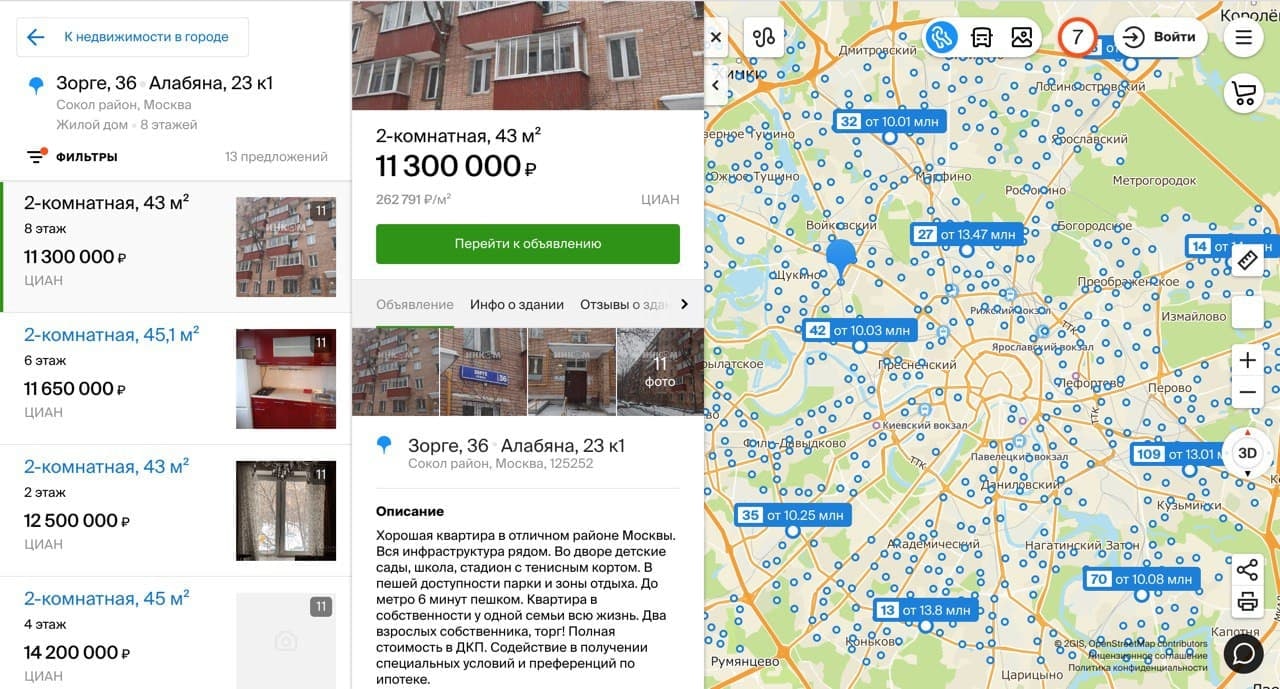Screen dimensions: 1280x689
Task: Switch to the Объявление tab
Action: (415, 304)
